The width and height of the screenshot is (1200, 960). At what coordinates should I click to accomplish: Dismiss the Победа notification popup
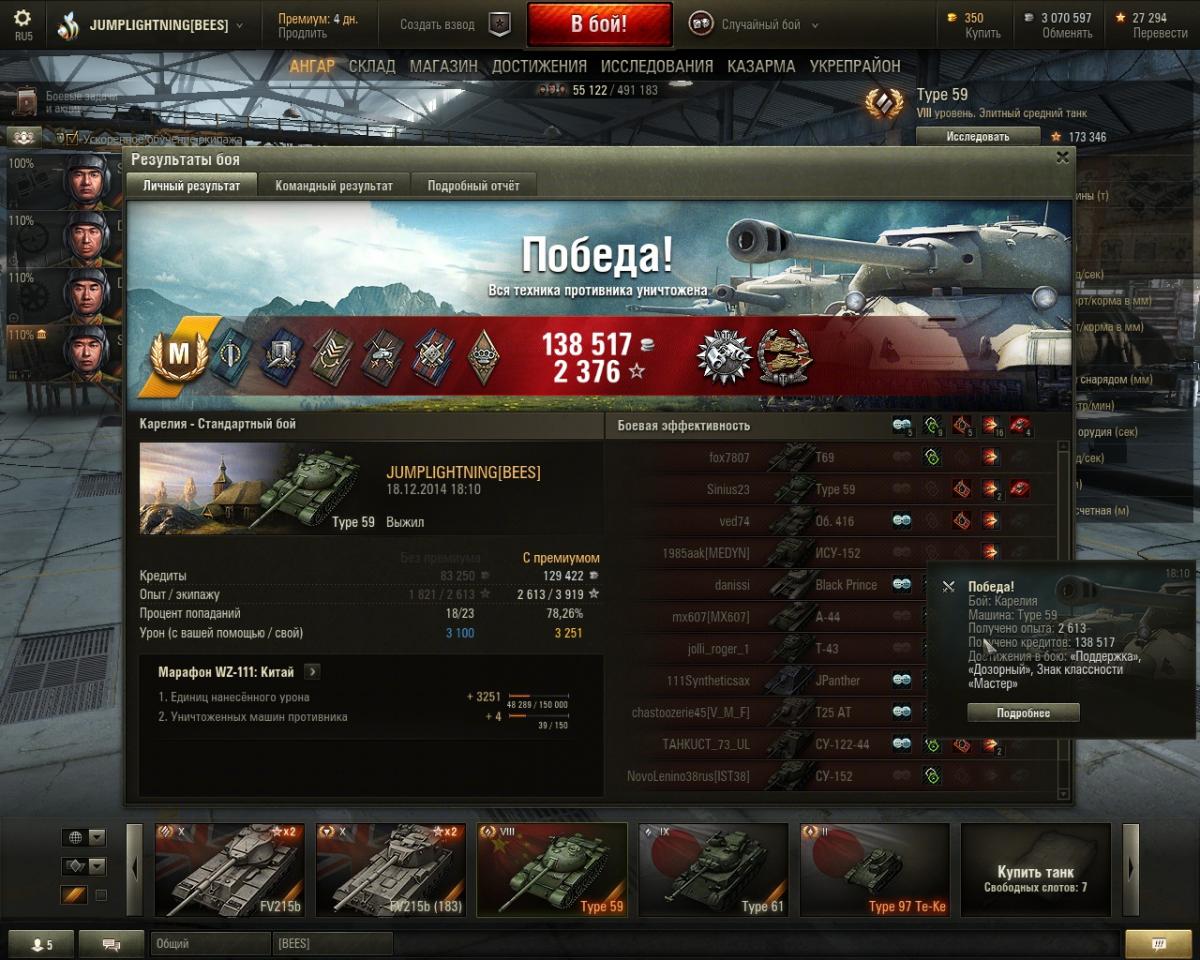(948, 587)
